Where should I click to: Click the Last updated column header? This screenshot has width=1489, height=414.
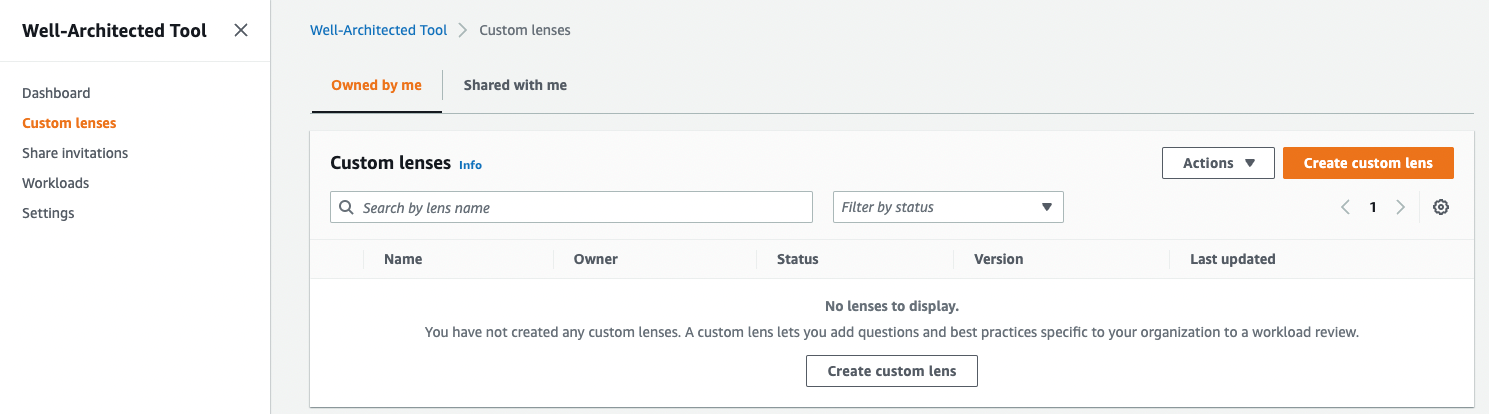(x=1233, y=259)
